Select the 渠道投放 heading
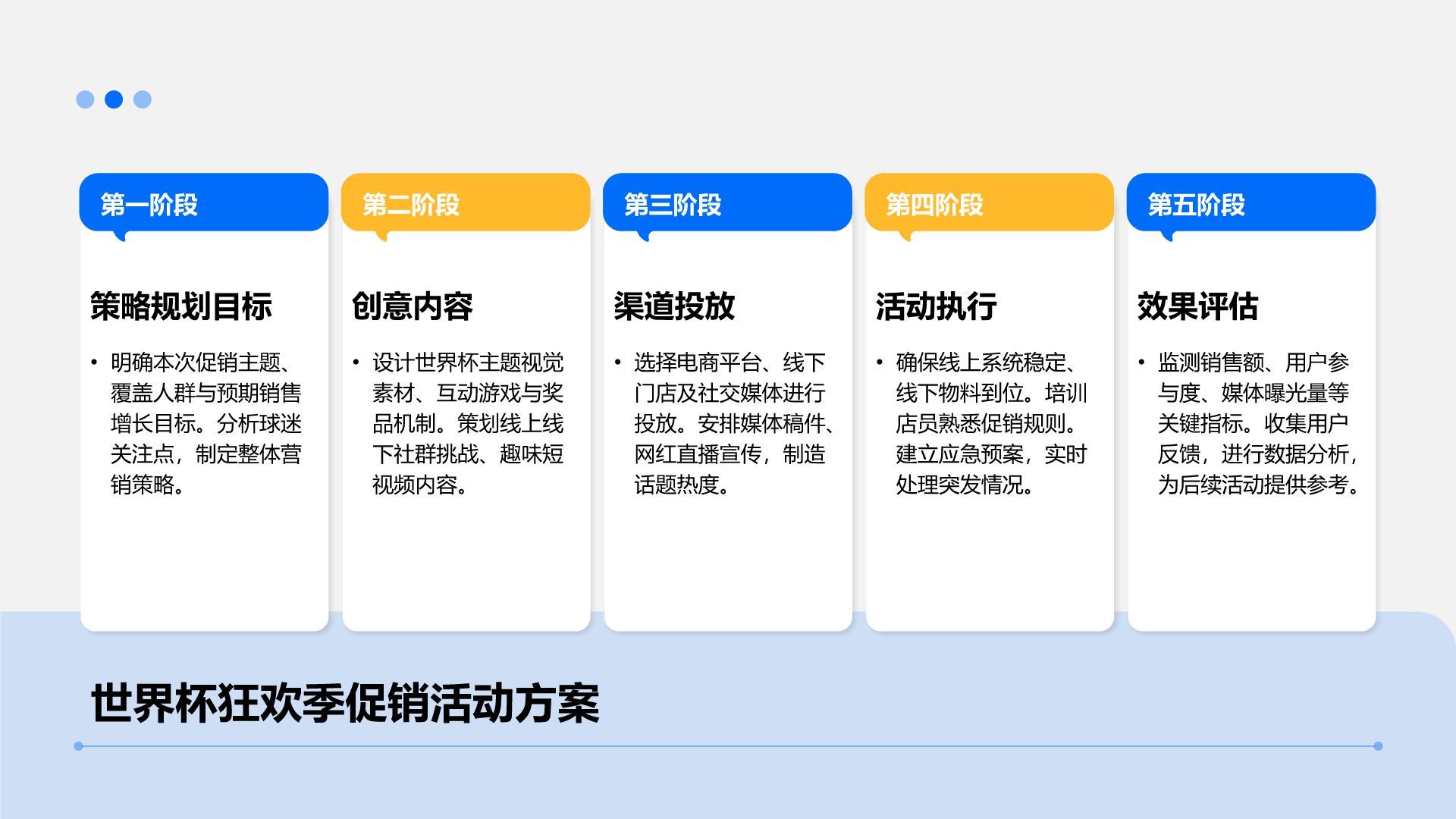The image size is (1456, 819). coord(674,306)
